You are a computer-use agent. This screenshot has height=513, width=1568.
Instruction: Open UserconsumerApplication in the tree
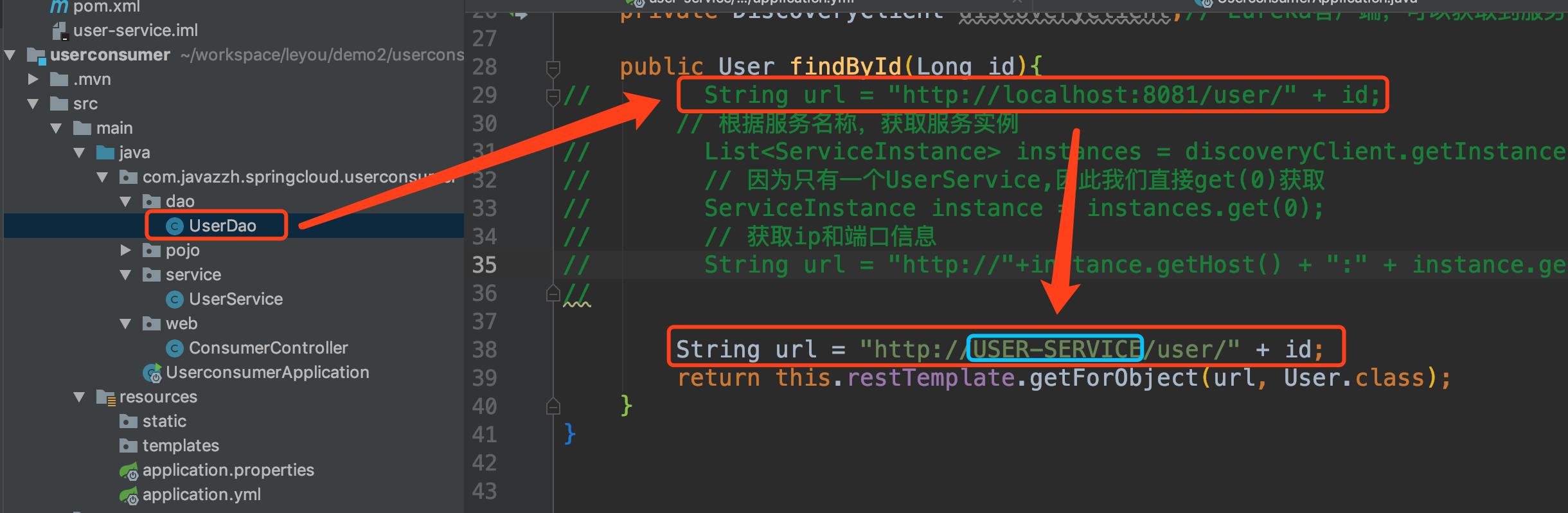267,372
